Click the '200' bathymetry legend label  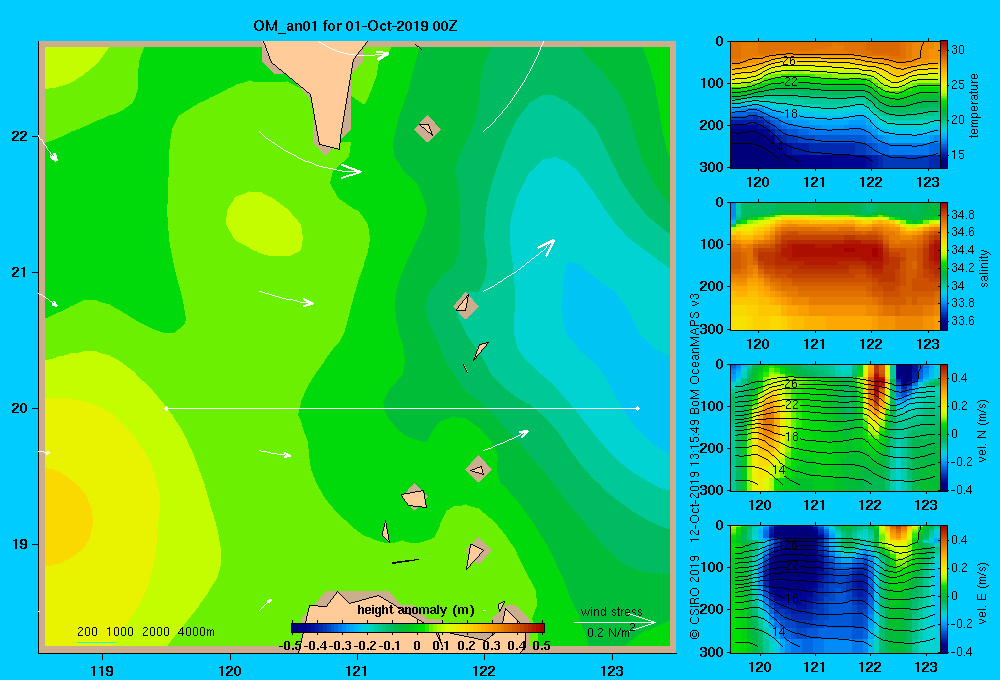(87, 632)
